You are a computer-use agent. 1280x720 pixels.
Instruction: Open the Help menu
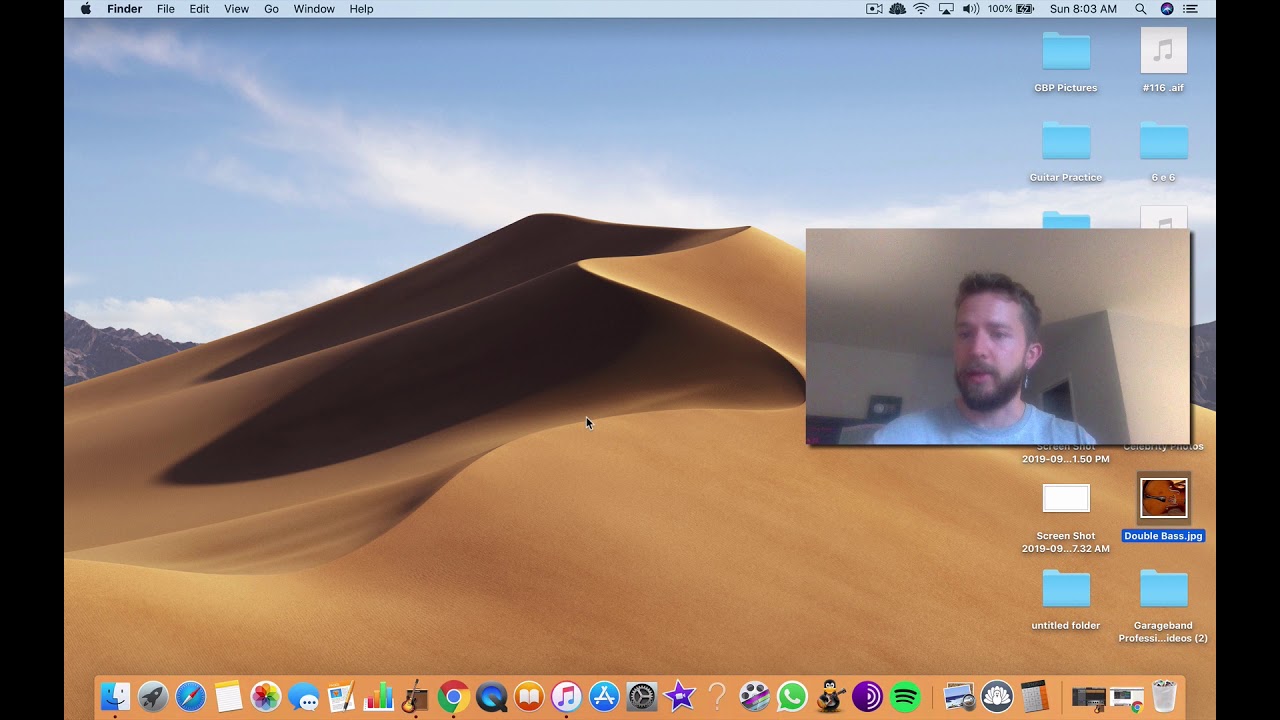pyautogui.click(x=361, y=9)
